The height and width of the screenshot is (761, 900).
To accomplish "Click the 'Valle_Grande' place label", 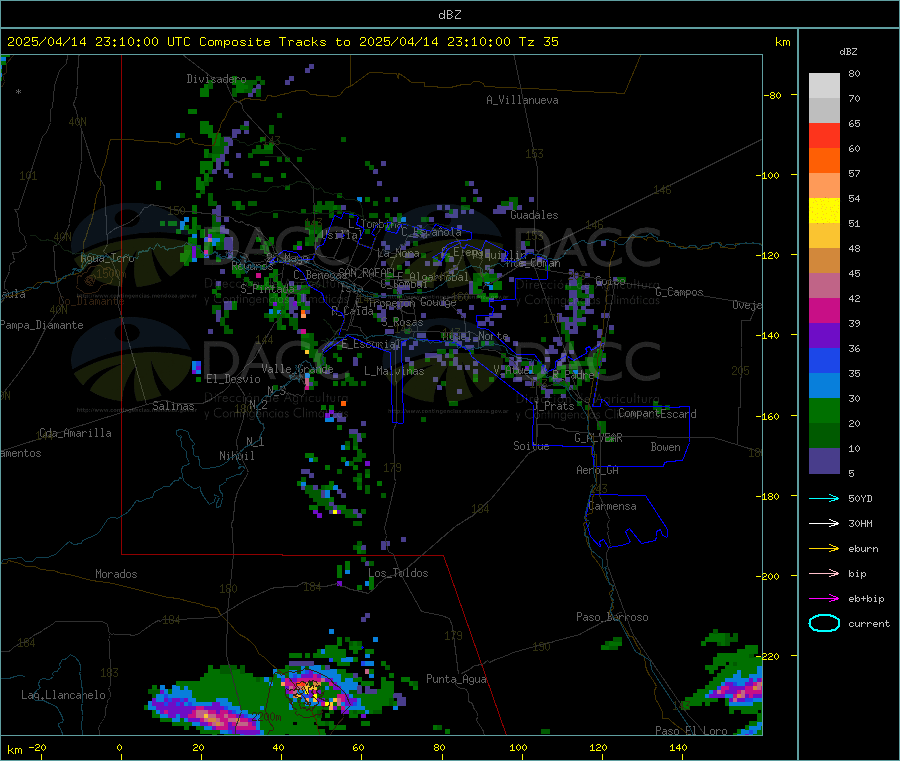I will pos(297,369).
